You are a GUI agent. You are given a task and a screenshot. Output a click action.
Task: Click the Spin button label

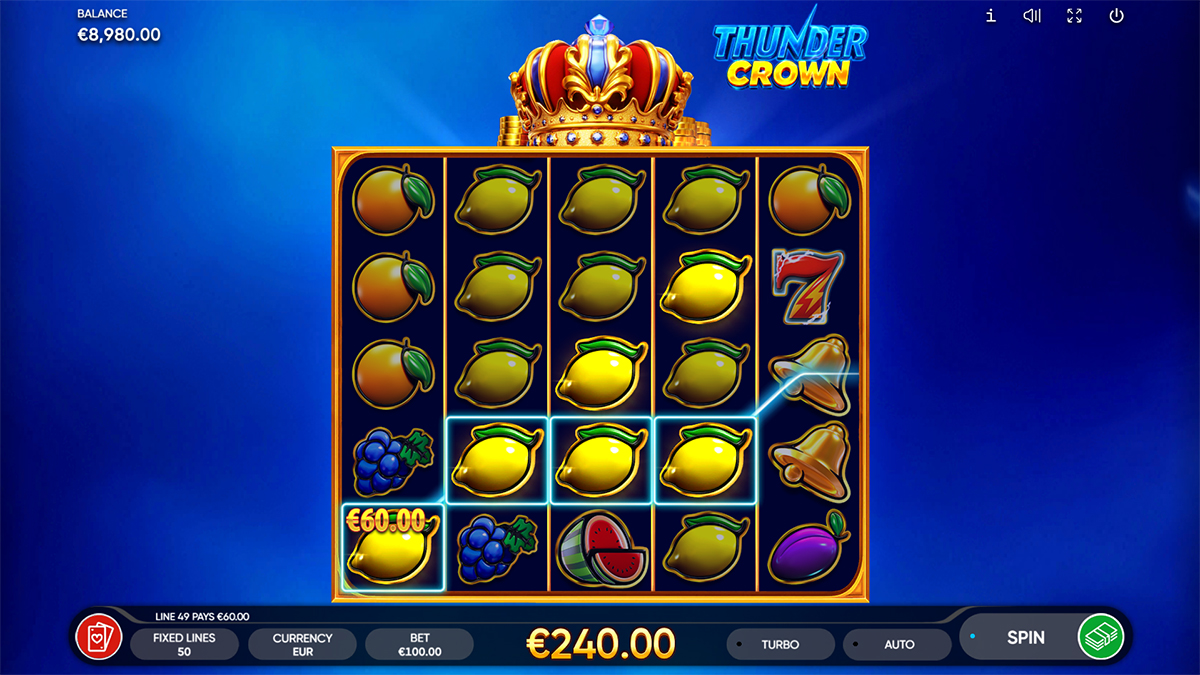pos(1026,637)
